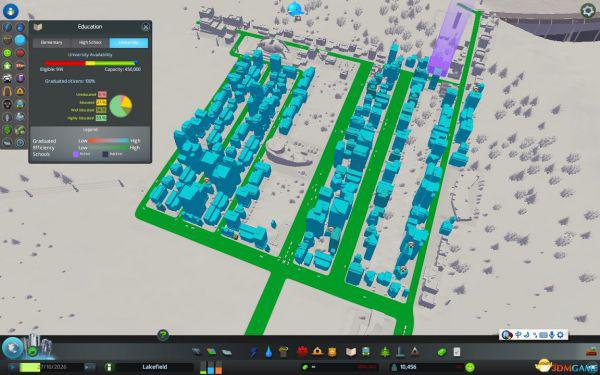
Task: Select the University tab
Action: 129,42
